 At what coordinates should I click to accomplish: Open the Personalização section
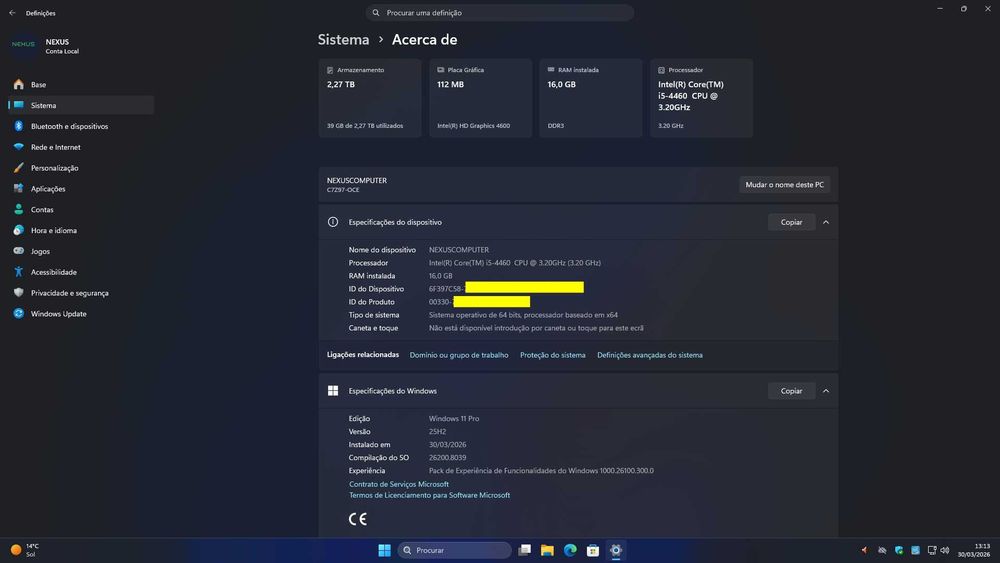coord(81,168)
